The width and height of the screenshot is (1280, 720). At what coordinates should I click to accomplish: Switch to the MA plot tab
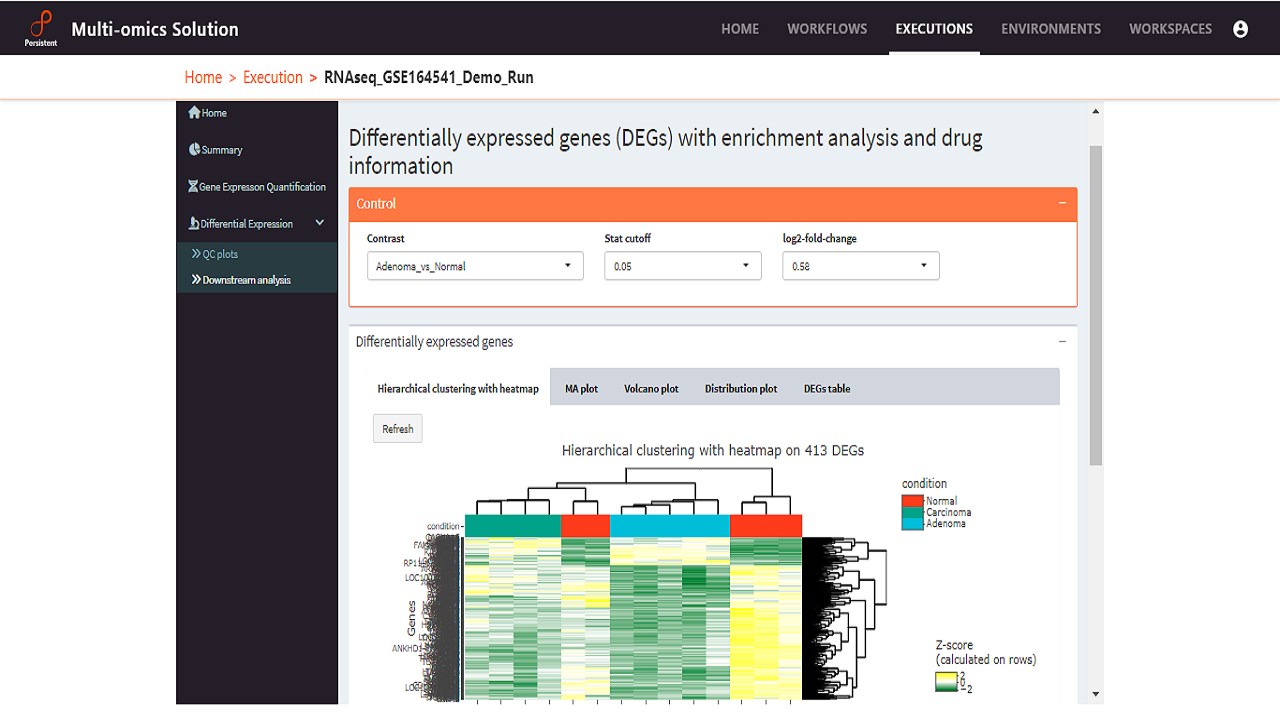point(581,388)
